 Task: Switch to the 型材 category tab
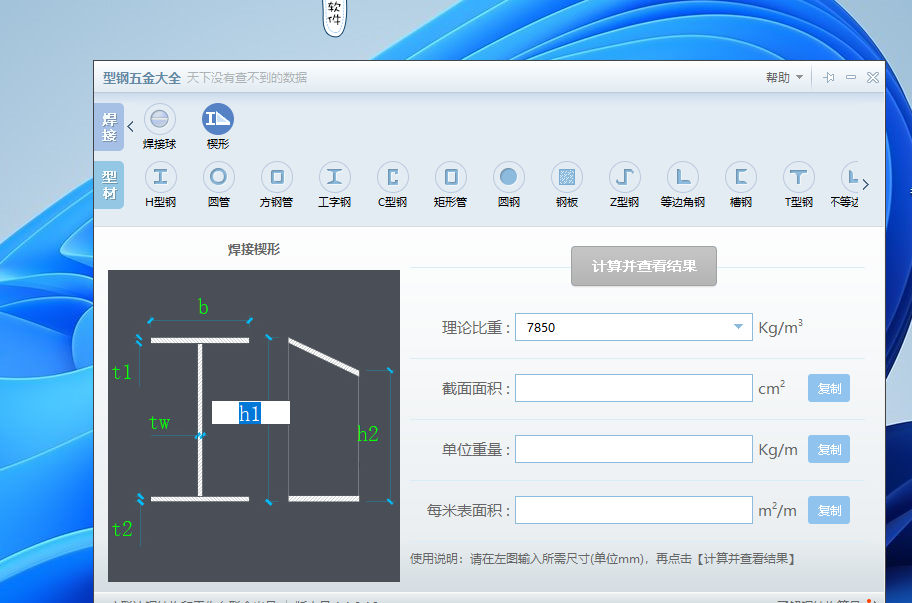click(x=109, y=185)
